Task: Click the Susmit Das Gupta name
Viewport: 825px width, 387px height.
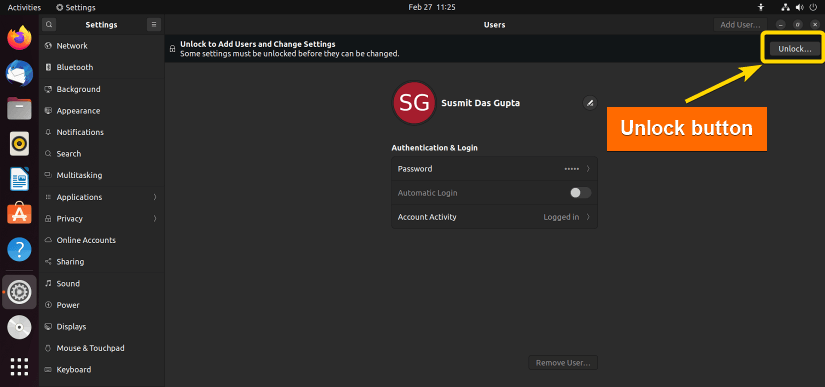Action: tap(480, 103)
